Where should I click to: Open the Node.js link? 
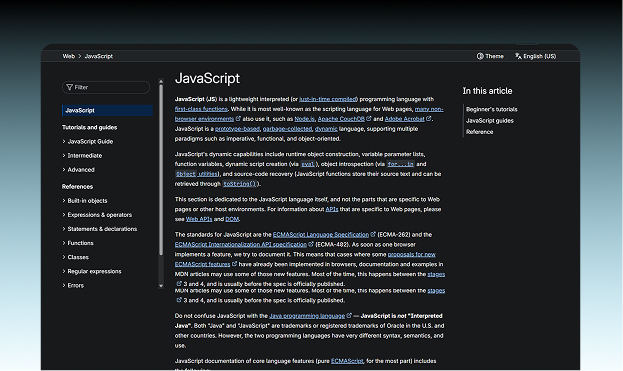[x=304, y=119]
